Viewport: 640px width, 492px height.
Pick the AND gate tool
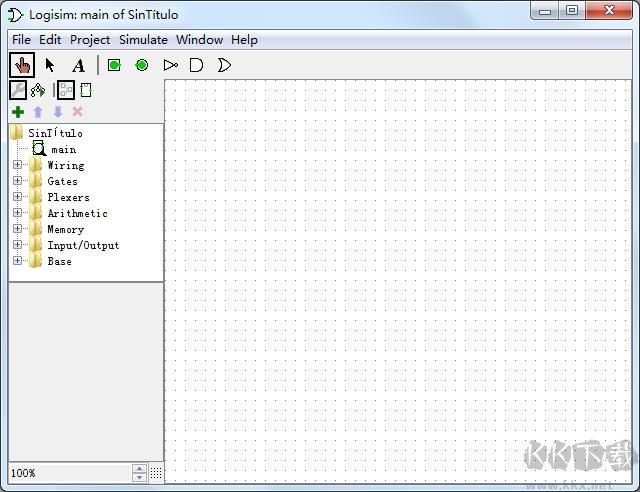(197, 65)
